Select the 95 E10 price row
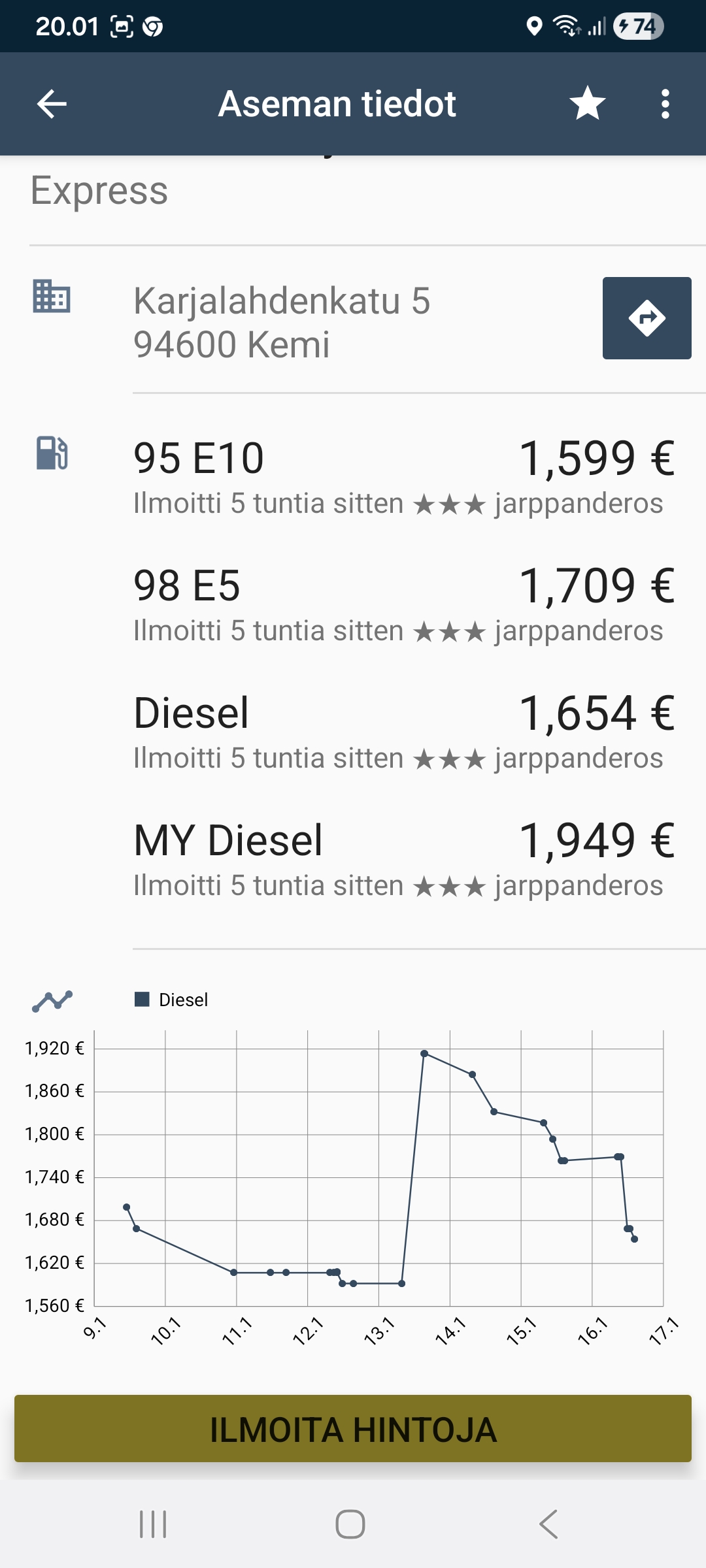The image size is (706, 1568). [x=403, y=476]
